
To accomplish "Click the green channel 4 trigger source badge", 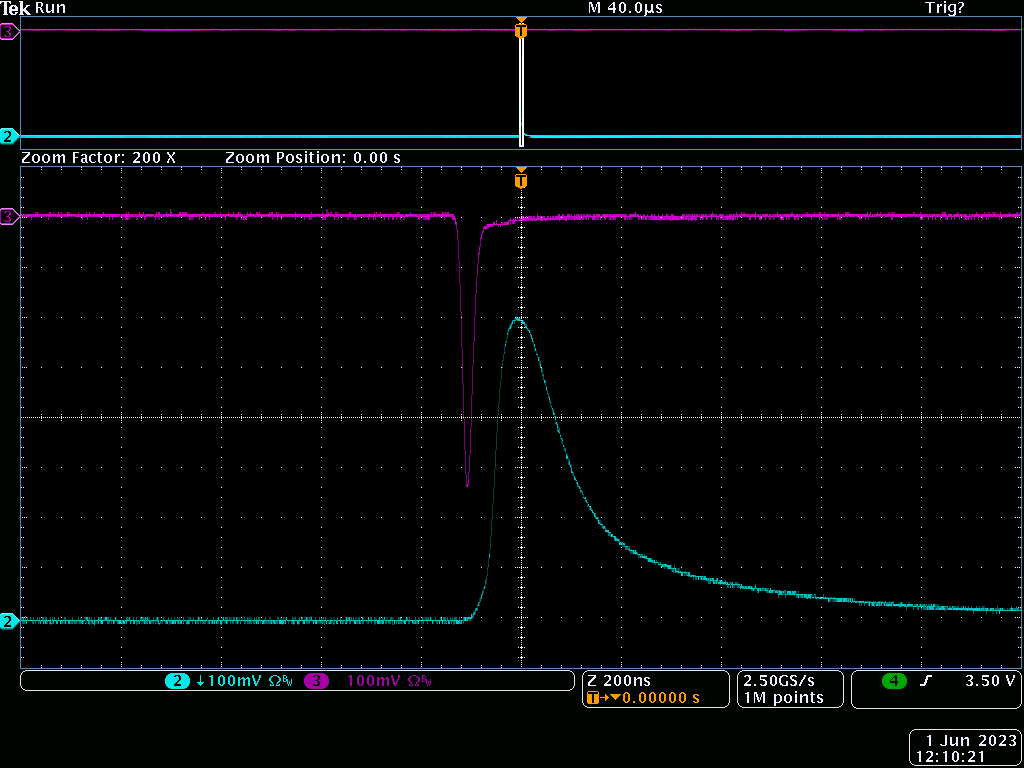I will click(893, 681).
